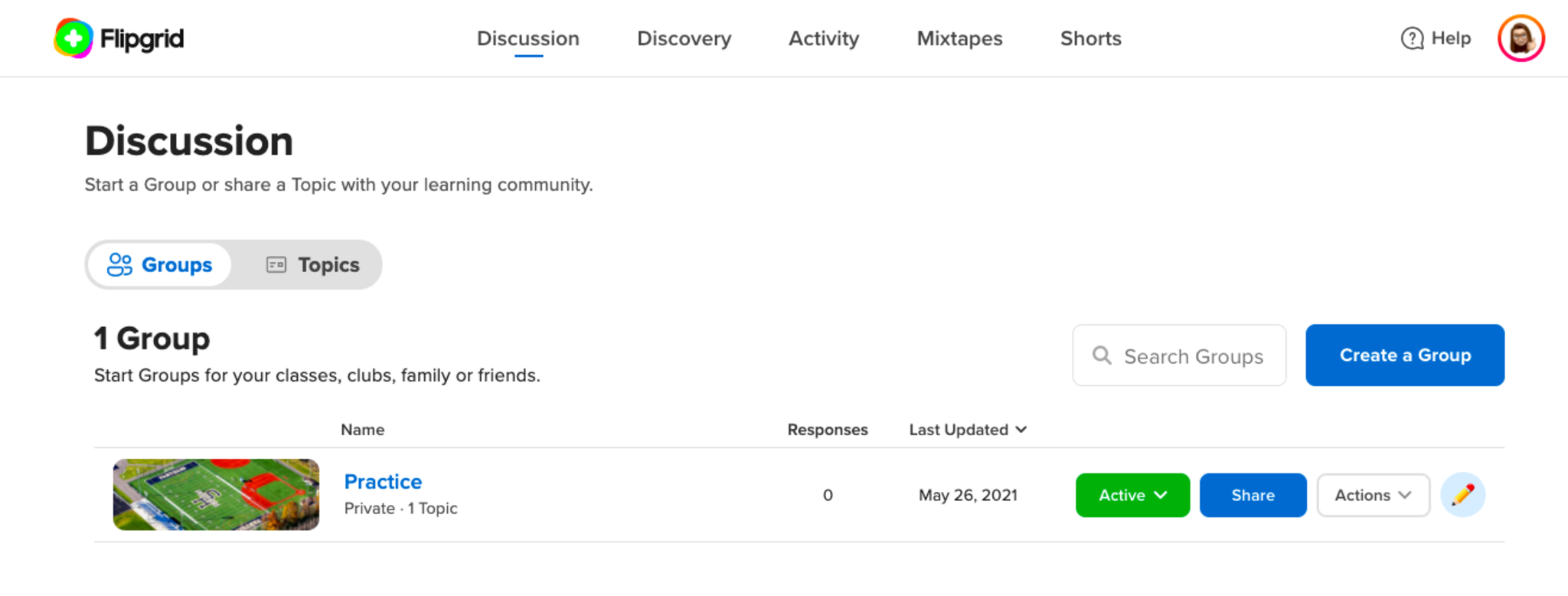Open the profile avatar menu
Screen dimensions: 1568x596
pyautogui.click(x=1521, y=38)
